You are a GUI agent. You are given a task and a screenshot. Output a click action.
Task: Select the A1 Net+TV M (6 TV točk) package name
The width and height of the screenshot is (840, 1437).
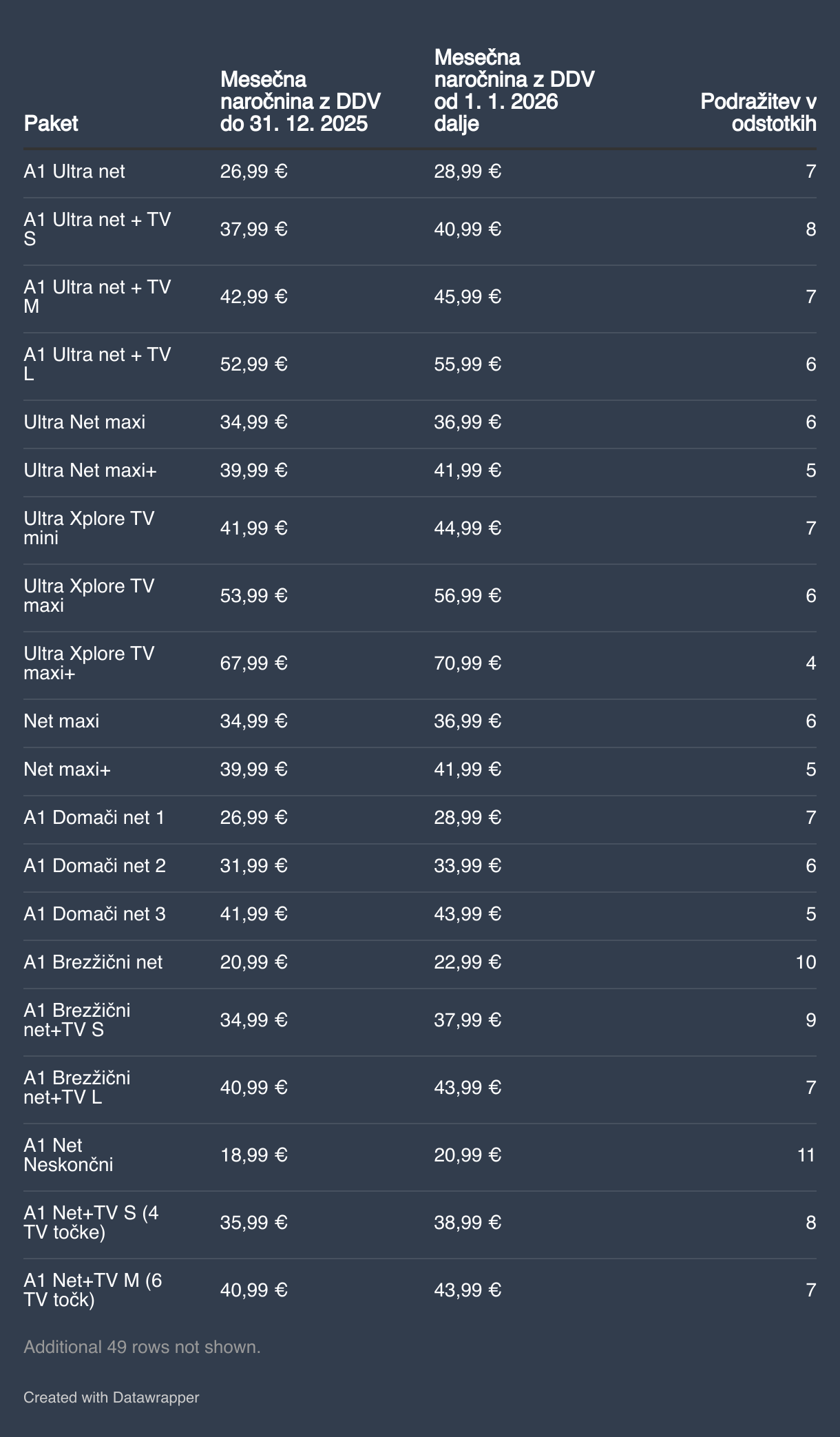93,1290
